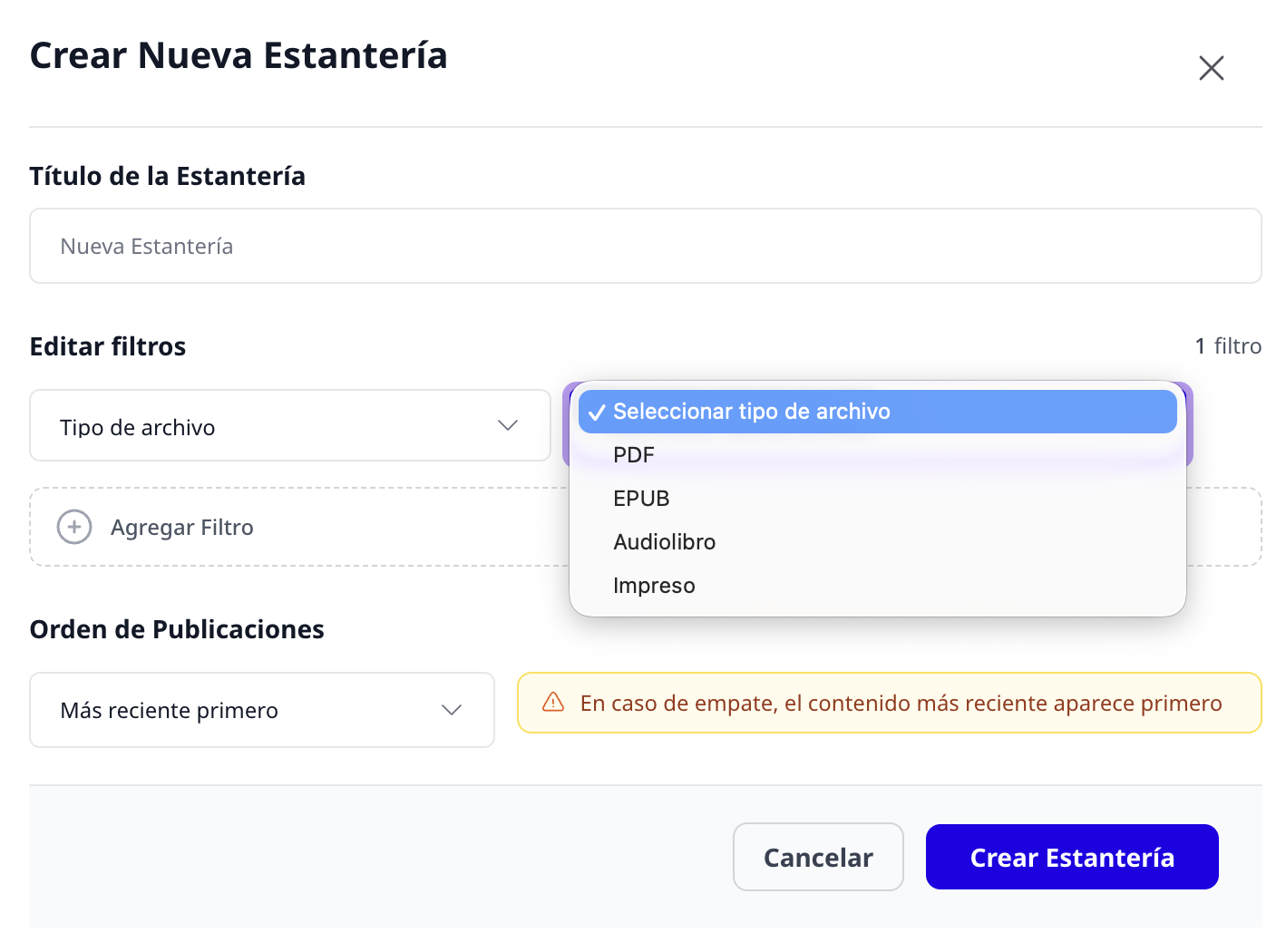Screen dimensions: 1286x952
Task: Click the warning triangle icon in the notice
Action: pos(553,703)
